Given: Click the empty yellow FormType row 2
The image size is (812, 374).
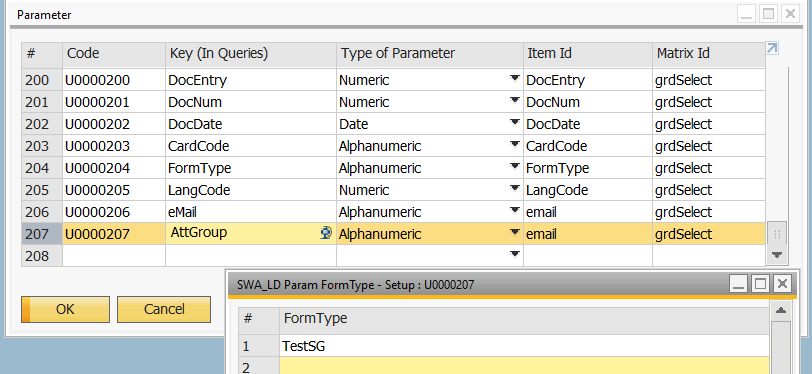Looking at the screenshot, I should click(x=525, y=366).
